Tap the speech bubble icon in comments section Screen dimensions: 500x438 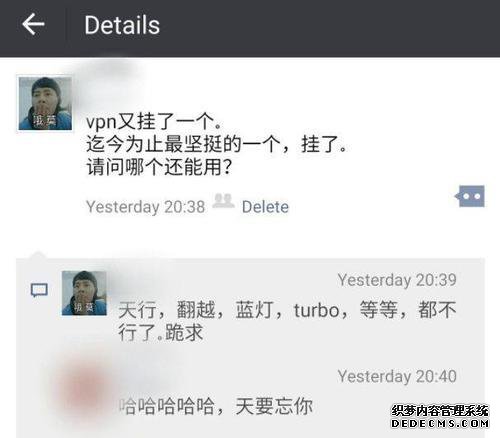pos(39,290)
